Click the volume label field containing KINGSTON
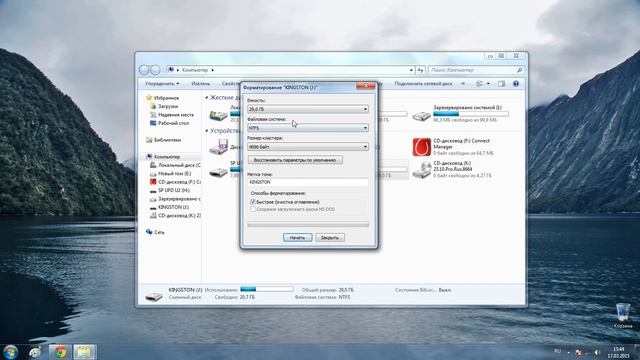 click(308, 182)
